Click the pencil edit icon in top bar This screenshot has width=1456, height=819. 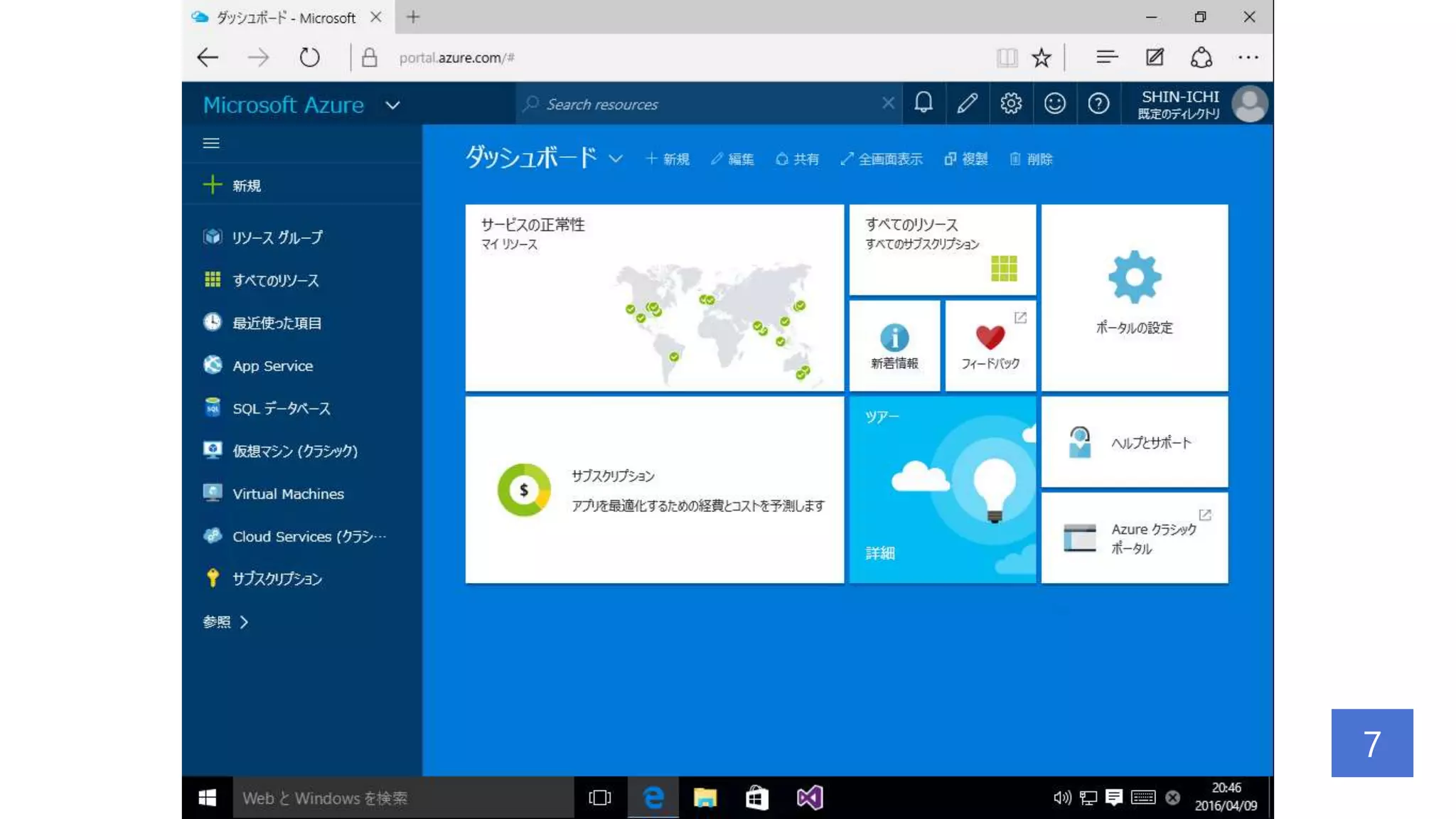[967, 104]
